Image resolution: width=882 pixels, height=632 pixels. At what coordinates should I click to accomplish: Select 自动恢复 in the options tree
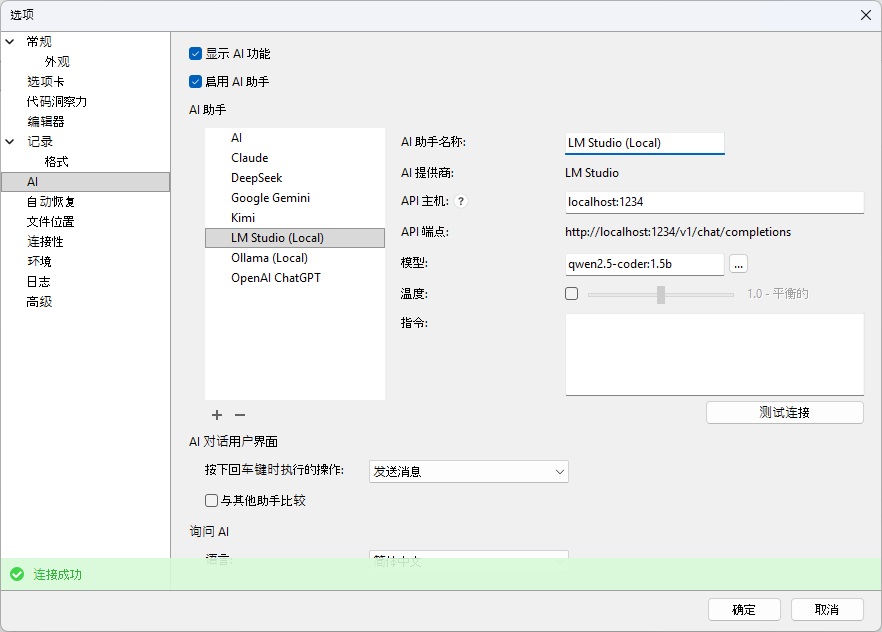(x=51, y=202)
